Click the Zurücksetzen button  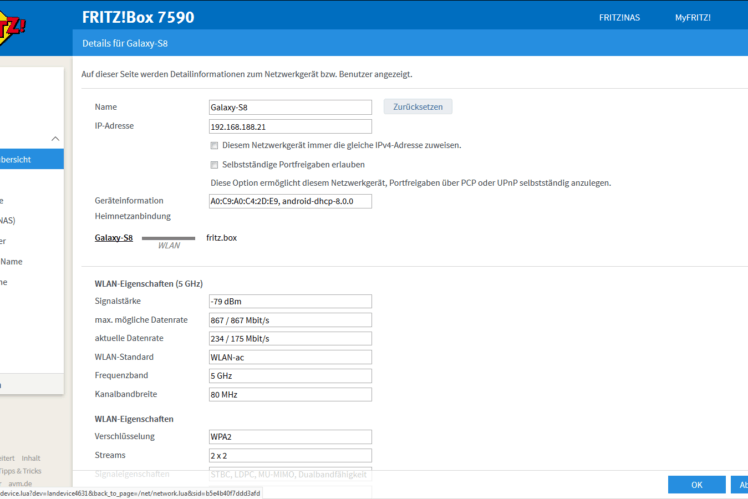pos(418,107)
